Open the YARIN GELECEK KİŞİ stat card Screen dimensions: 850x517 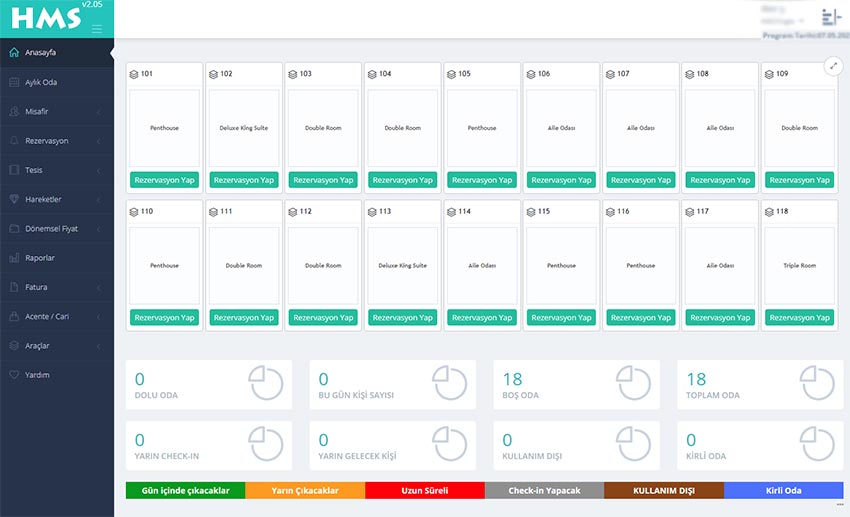[x=392, y=445]
